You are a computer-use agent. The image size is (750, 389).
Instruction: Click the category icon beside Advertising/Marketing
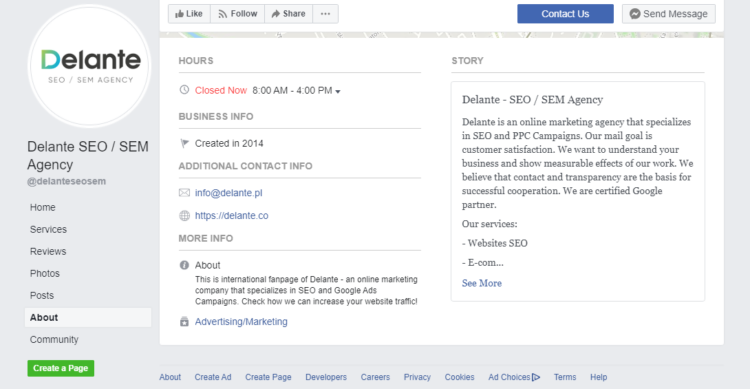point(184,322)
